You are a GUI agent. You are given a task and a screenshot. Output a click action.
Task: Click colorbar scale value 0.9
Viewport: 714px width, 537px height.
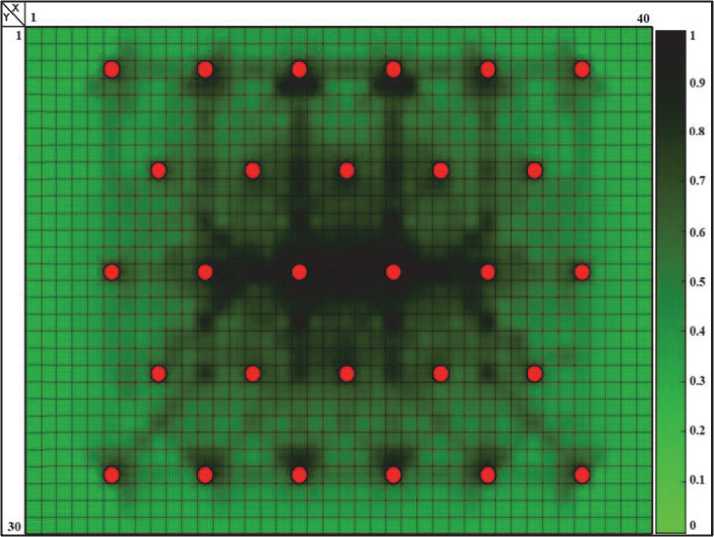click(x=697, y=82)
